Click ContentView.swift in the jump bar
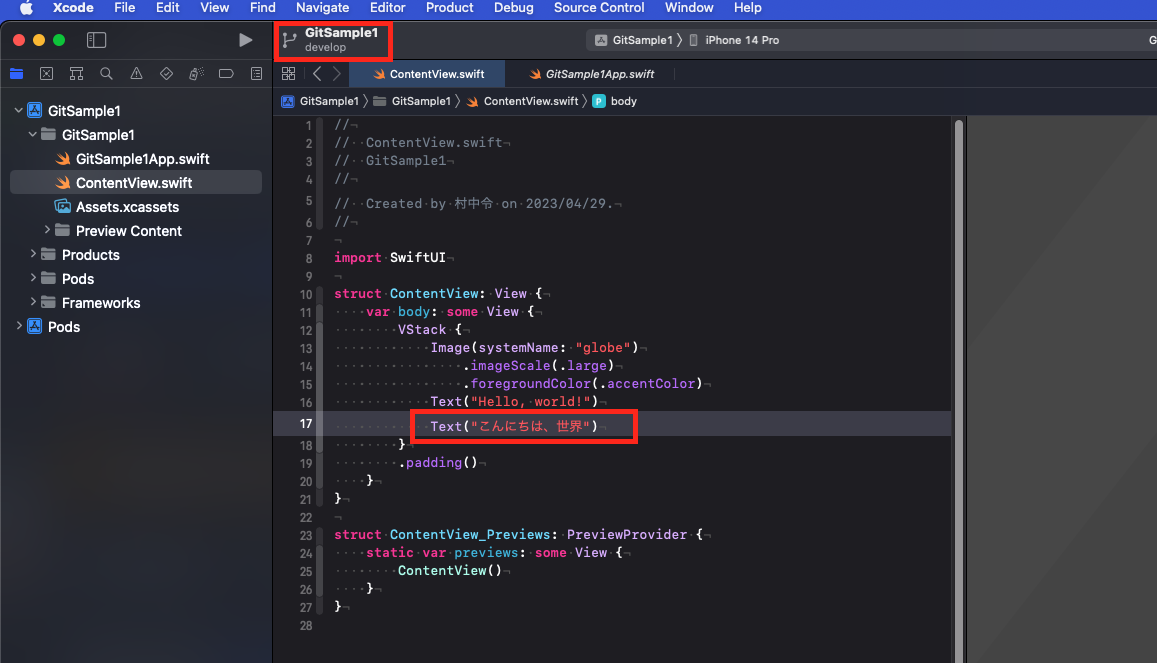This screenshot has width=1157, height=663. pyautogui.click(x=522, y=101)
